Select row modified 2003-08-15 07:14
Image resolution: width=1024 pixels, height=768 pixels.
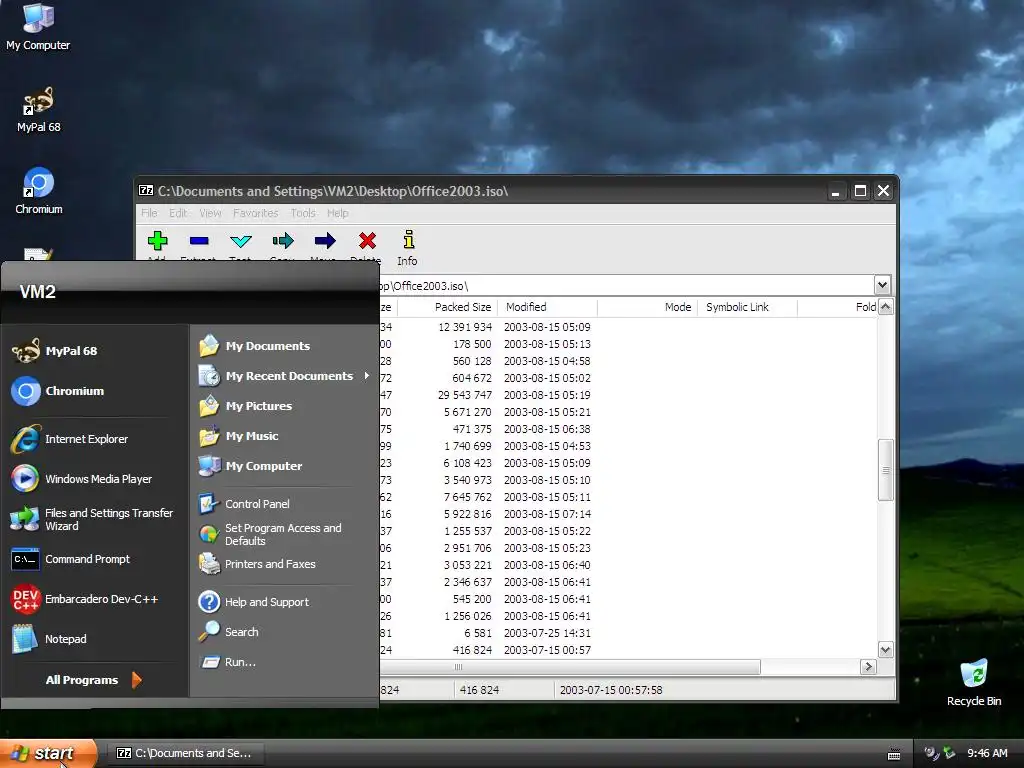[628, 514]
